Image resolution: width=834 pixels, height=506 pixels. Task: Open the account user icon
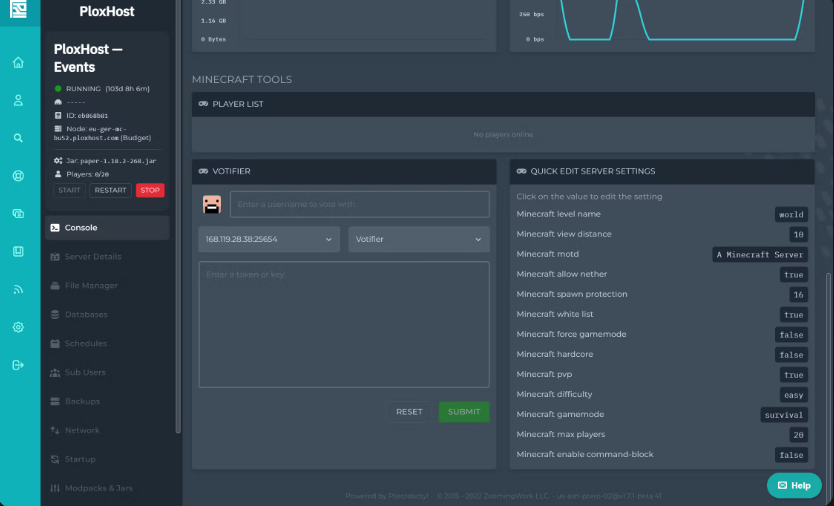coord(18,100)
